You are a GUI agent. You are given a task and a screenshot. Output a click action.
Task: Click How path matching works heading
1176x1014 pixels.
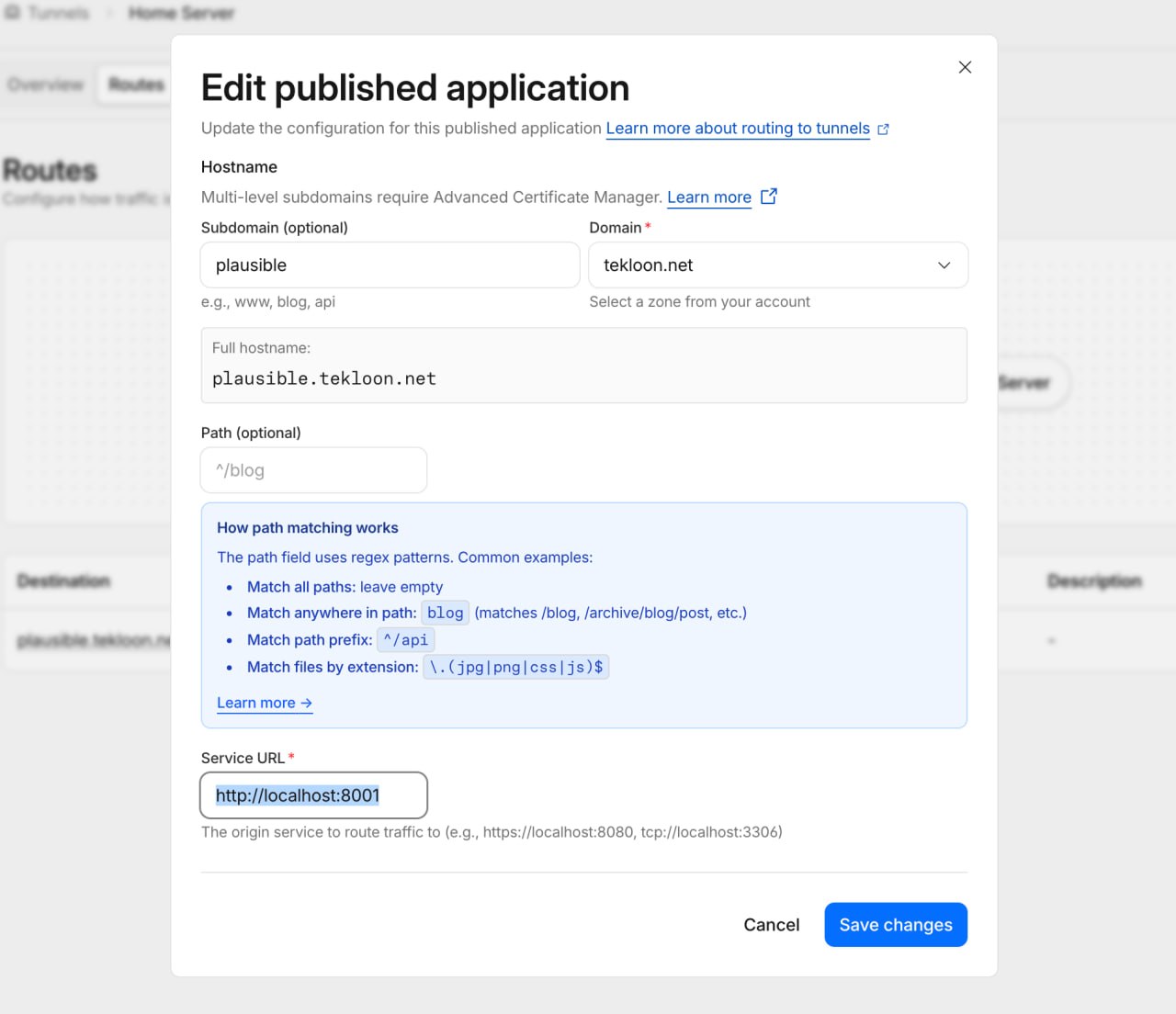pyautogui.click(x=308, y=528)
